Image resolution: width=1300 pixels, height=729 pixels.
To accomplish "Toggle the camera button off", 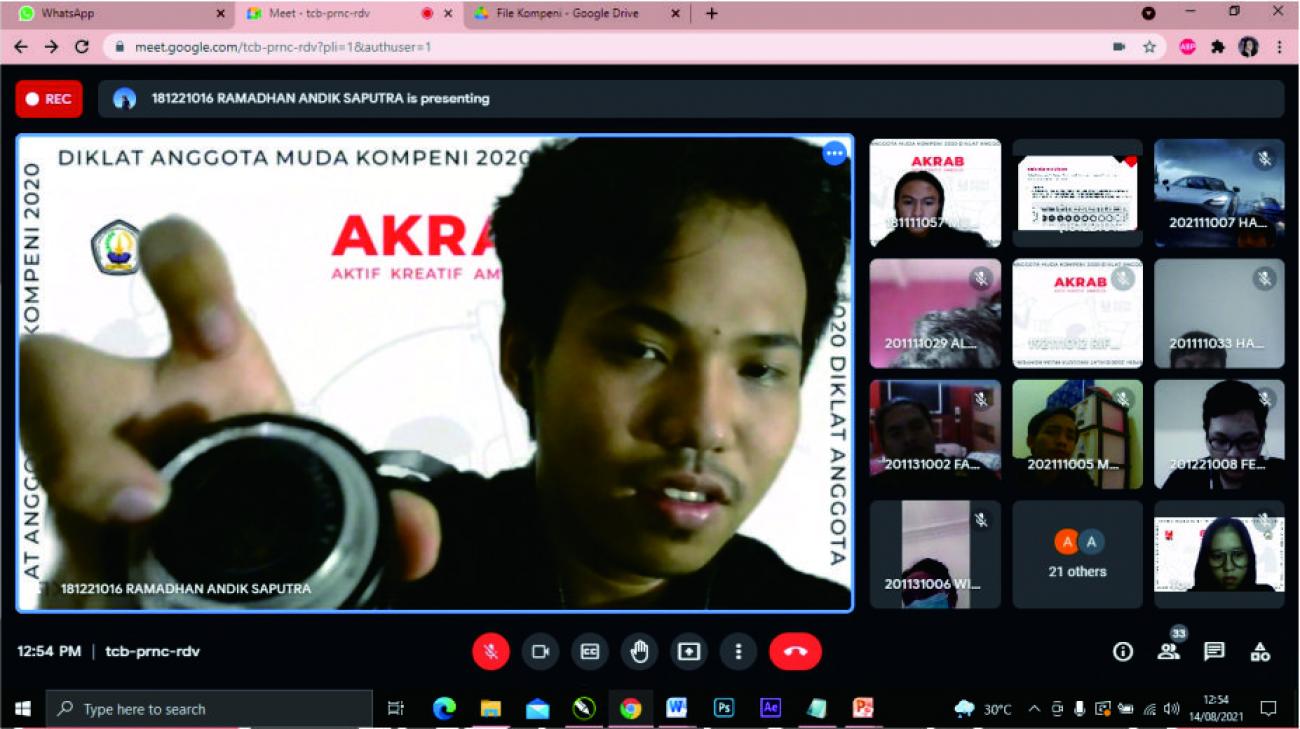I will [540, 652].
